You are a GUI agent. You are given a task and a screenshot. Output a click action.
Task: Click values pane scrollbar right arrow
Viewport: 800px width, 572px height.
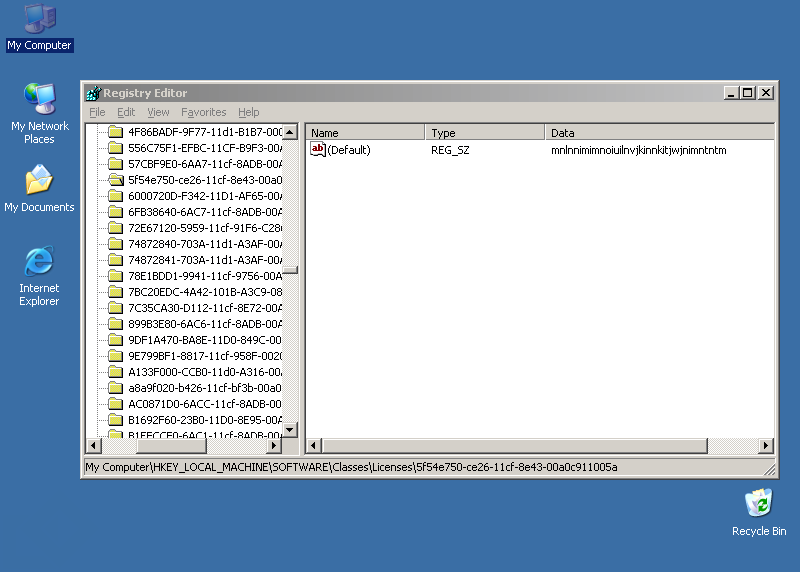(765, 445)
